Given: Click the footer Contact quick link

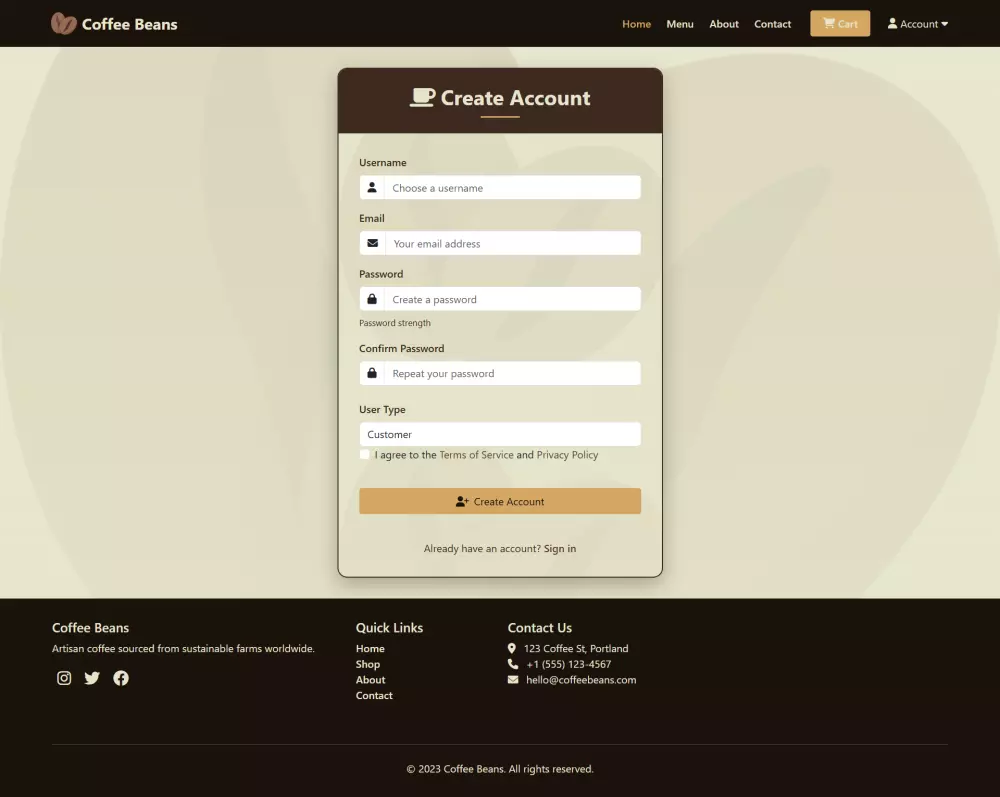Looking at the screenshot, I should point(374,696).
